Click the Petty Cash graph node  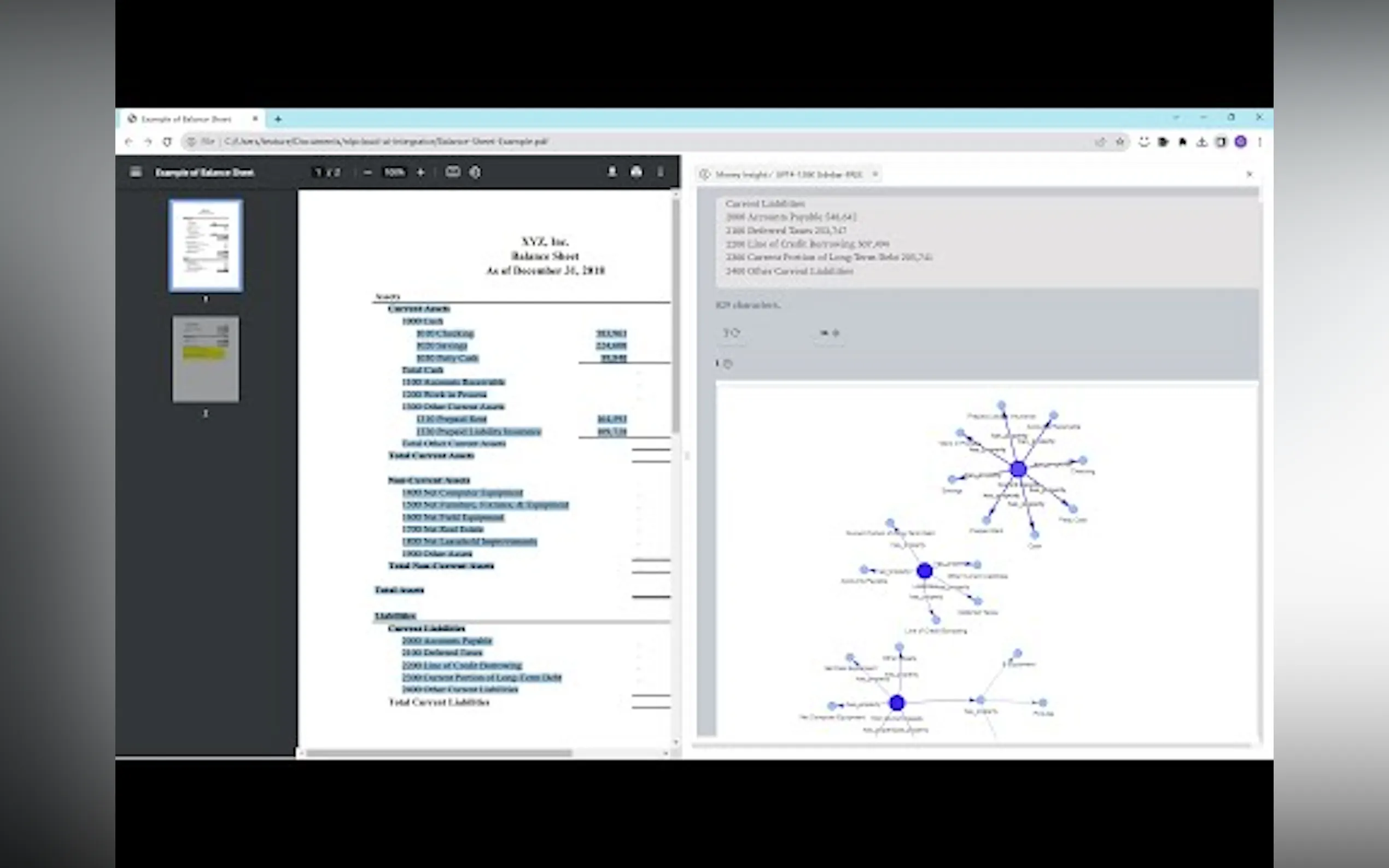[x=1072, y=509]
